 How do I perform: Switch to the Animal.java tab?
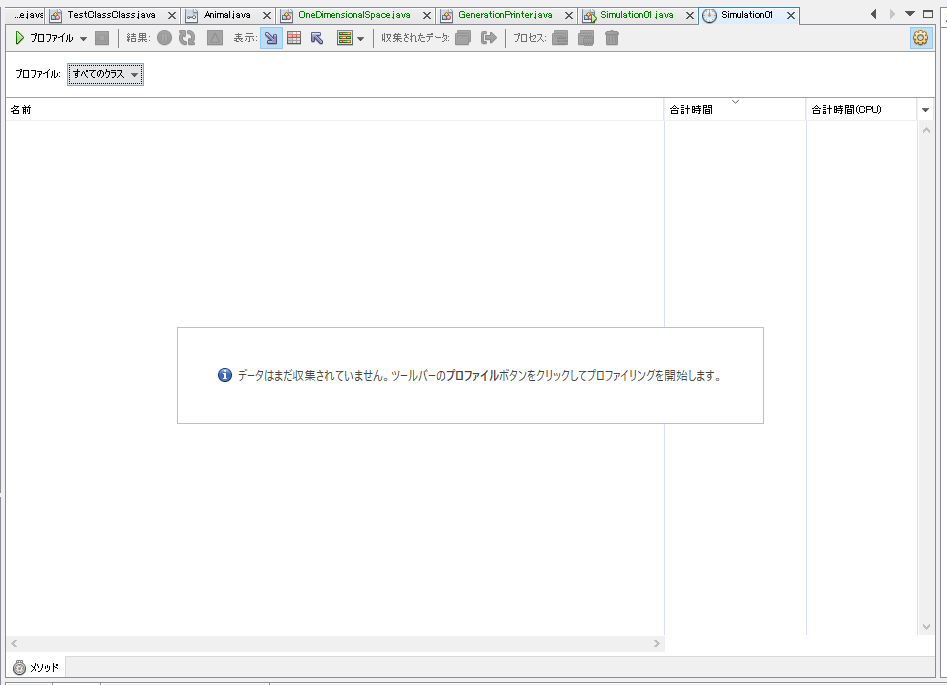227,15
